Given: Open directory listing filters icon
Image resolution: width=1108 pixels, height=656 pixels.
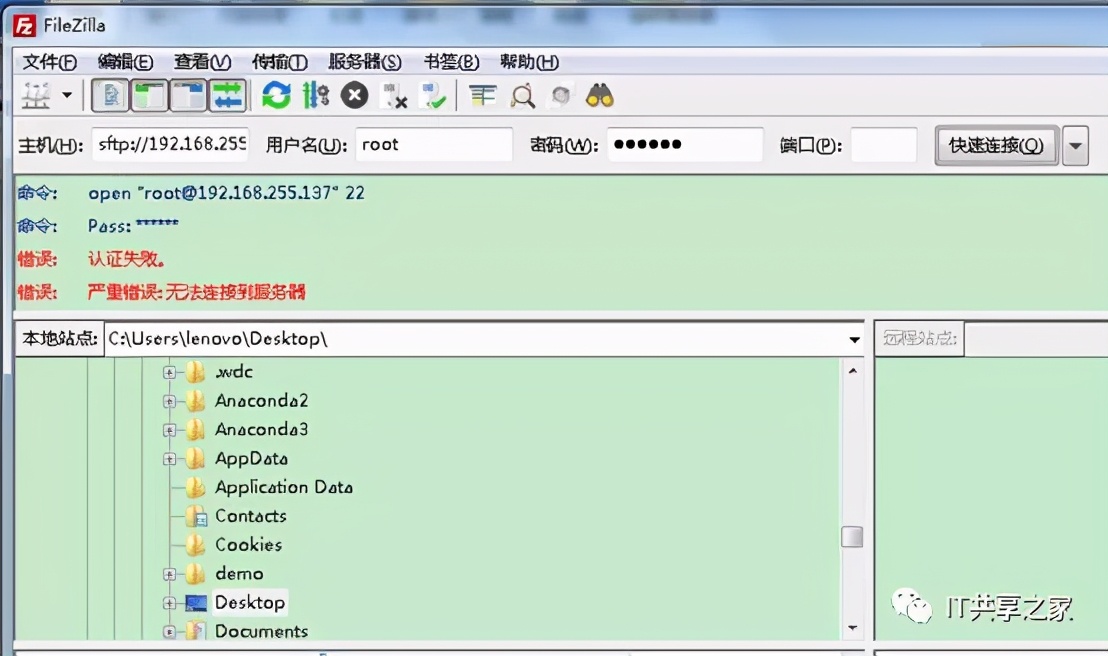Looking at the screenshot, I should click(x=483, y=95).
